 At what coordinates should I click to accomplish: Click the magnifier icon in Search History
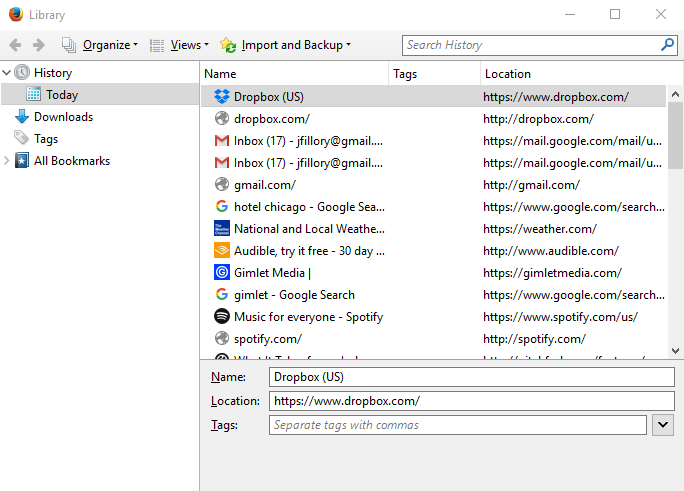(x=667, y=45)
